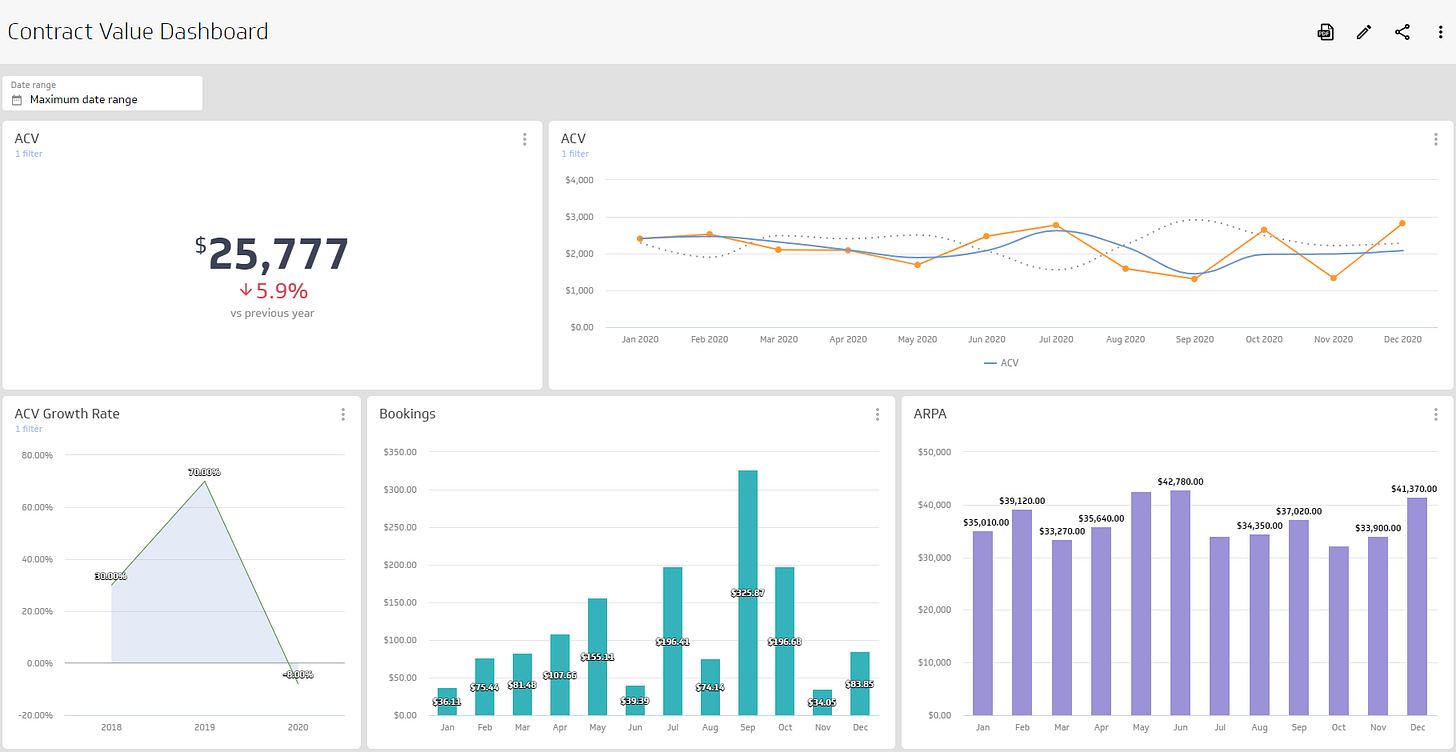1456x752 pixels.
Task: Click the 30.00% point for 2018
Action: 111,584
